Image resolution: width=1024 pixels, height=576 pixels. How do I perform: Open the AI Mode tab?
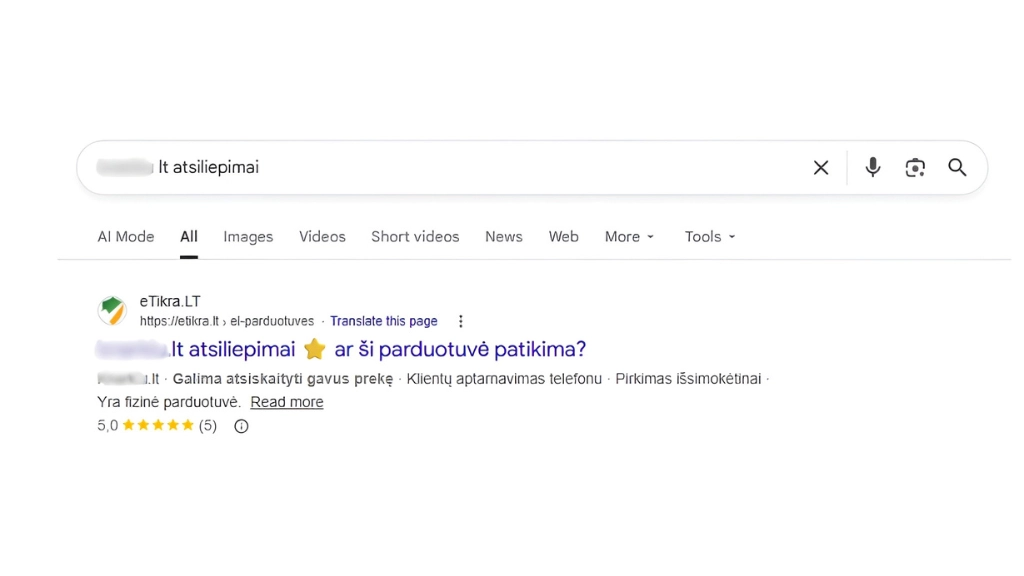(125, 236)
